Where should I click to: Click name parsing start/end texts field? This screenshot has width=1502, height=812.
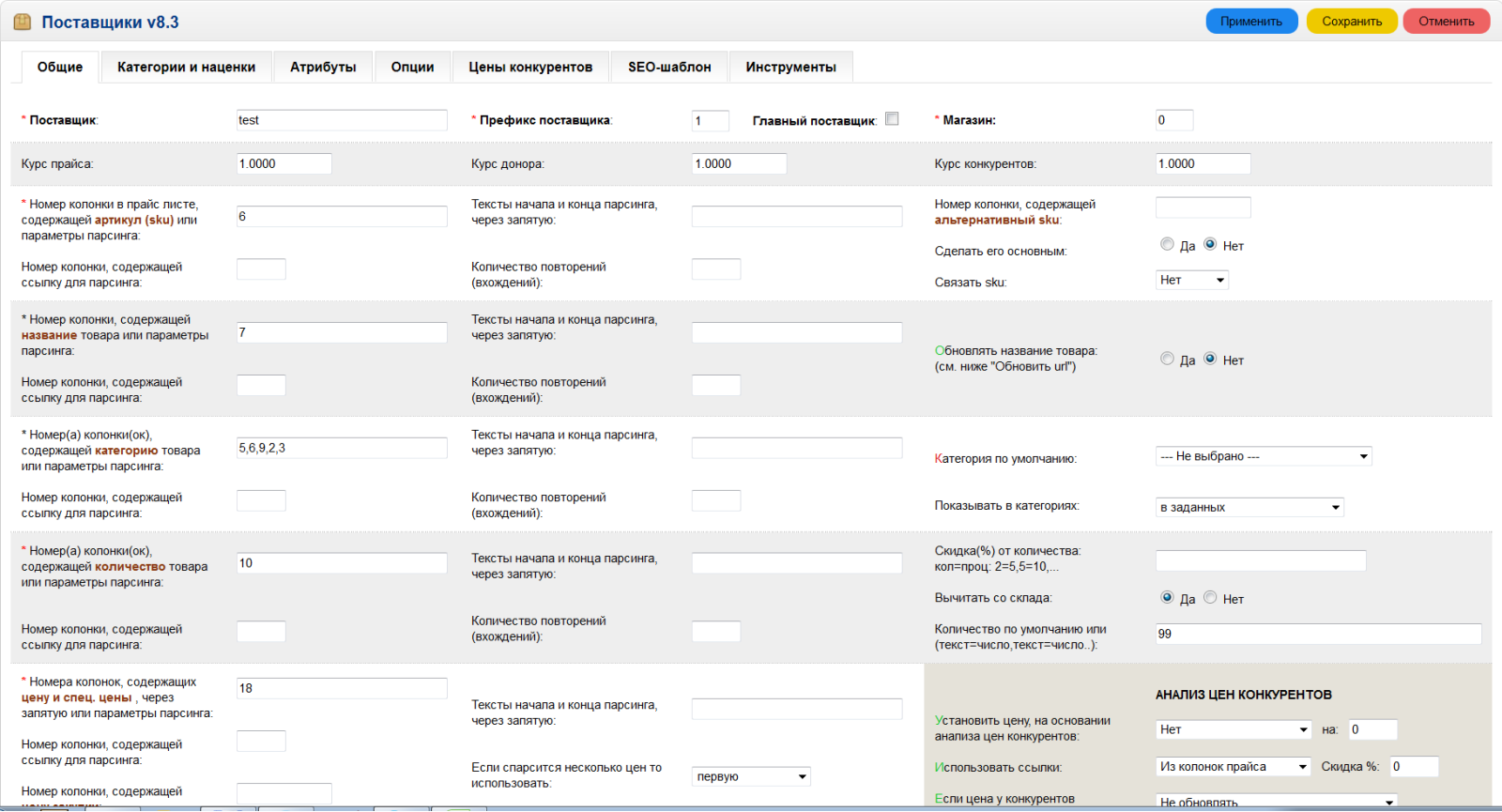pyautogui.click(x=797, y=332)
